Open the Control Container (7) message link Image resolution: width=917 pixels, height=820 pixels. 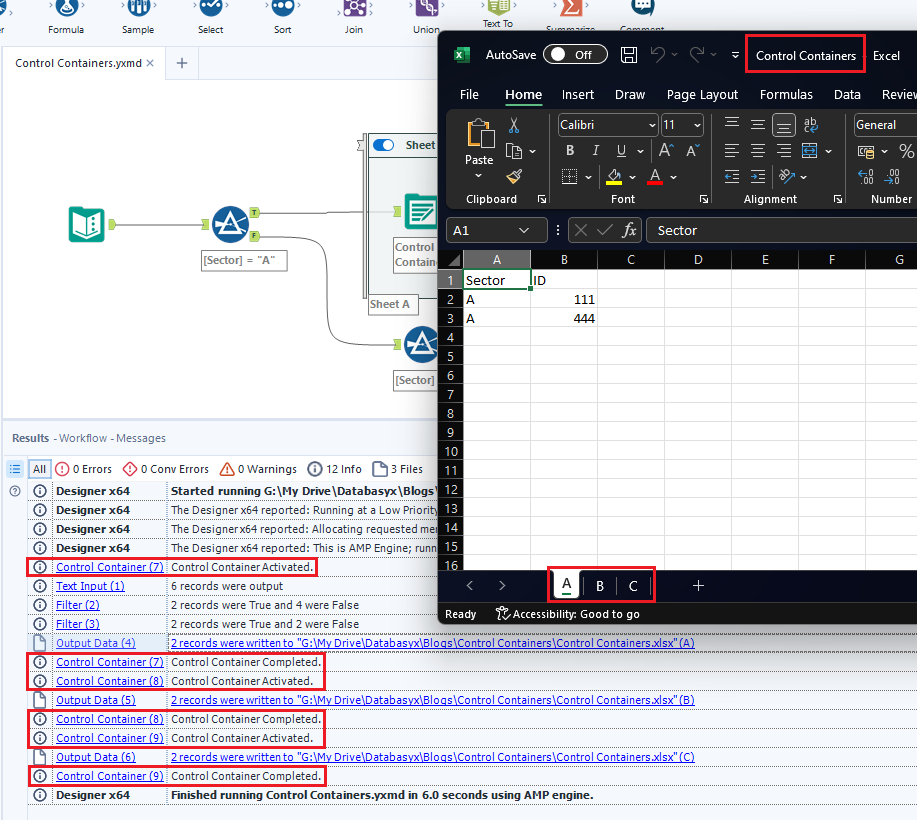point(109,566)
